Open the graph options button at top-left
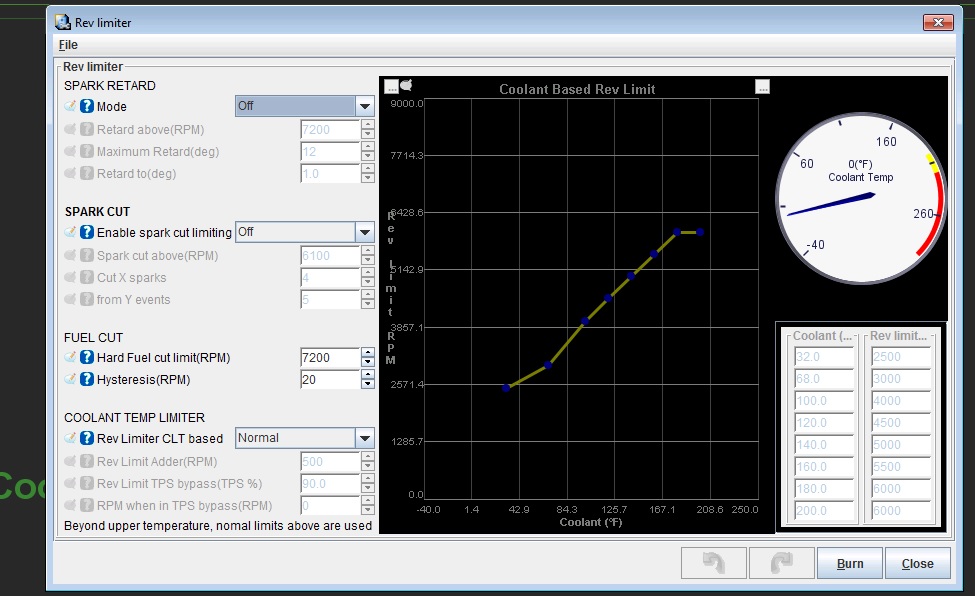Viewport: 975px width, 596px height. coord(391,87)
